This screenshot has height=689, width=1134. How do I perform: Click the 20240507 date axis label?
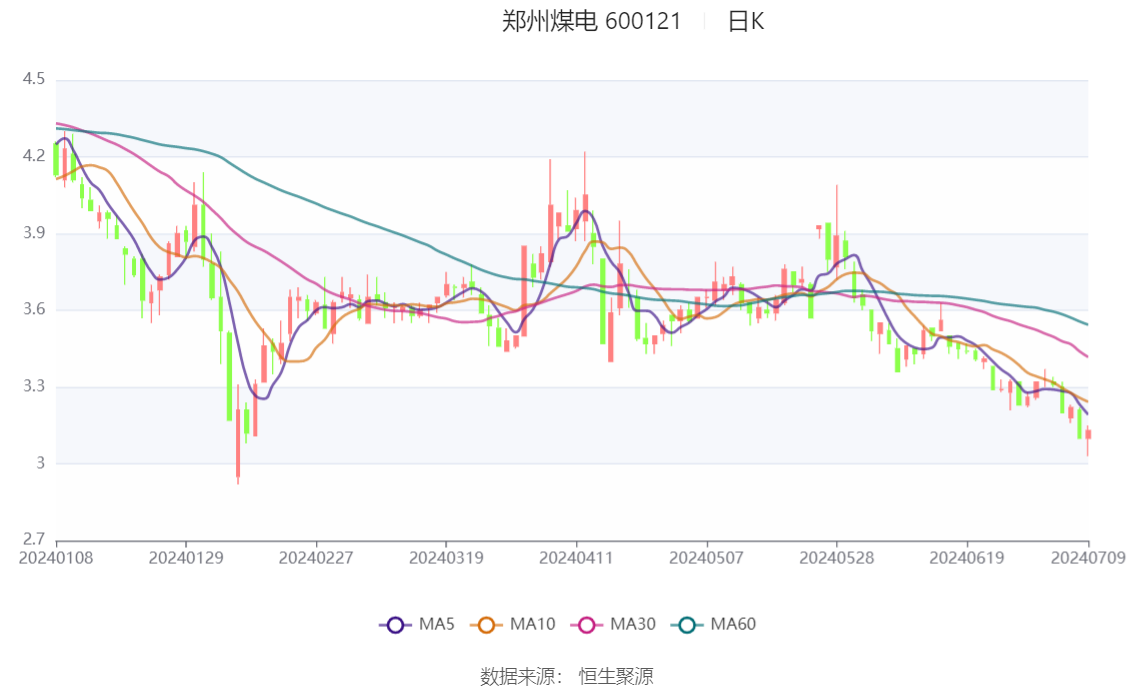point(707,558)
